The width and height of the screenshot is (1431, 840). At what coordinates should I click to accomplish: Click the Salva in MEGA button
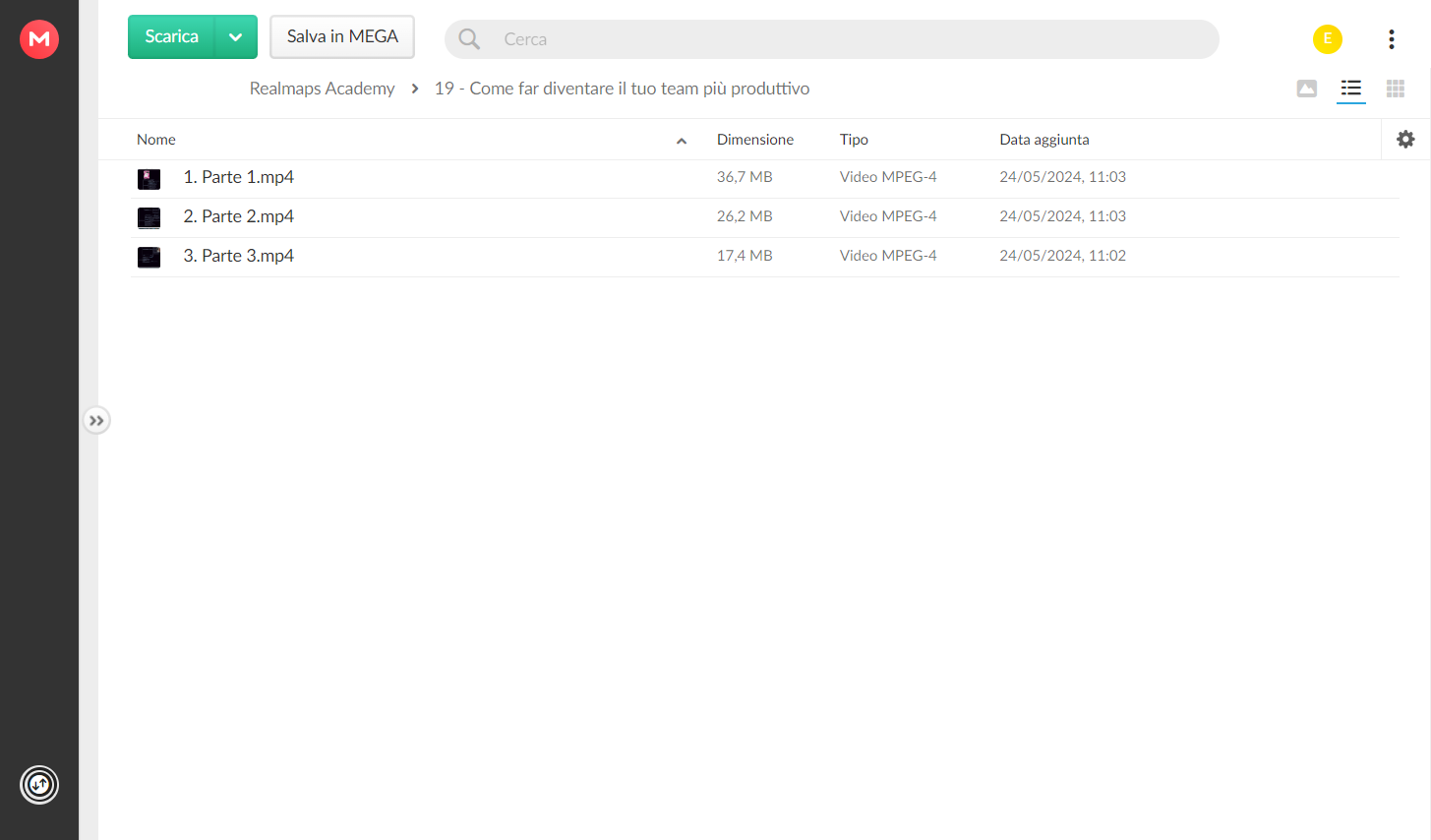[342, 37]
